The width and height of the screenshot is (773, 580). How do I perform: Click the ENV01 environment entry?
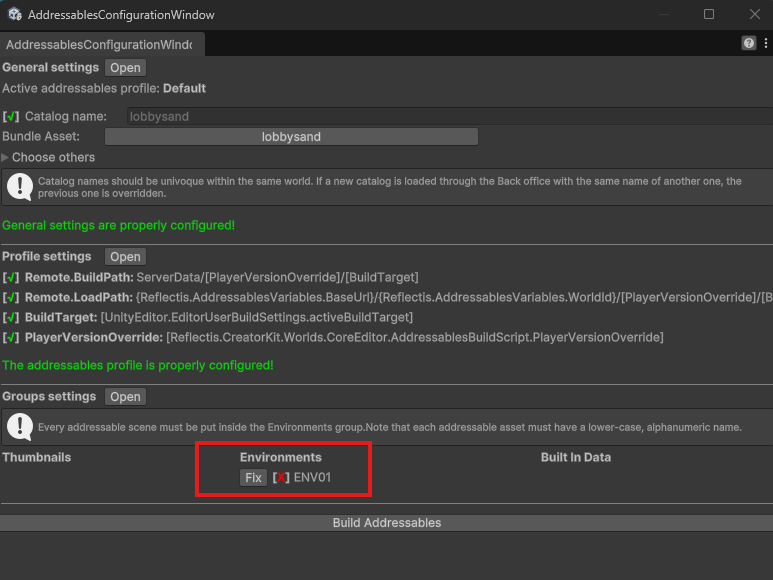(312, 477)
